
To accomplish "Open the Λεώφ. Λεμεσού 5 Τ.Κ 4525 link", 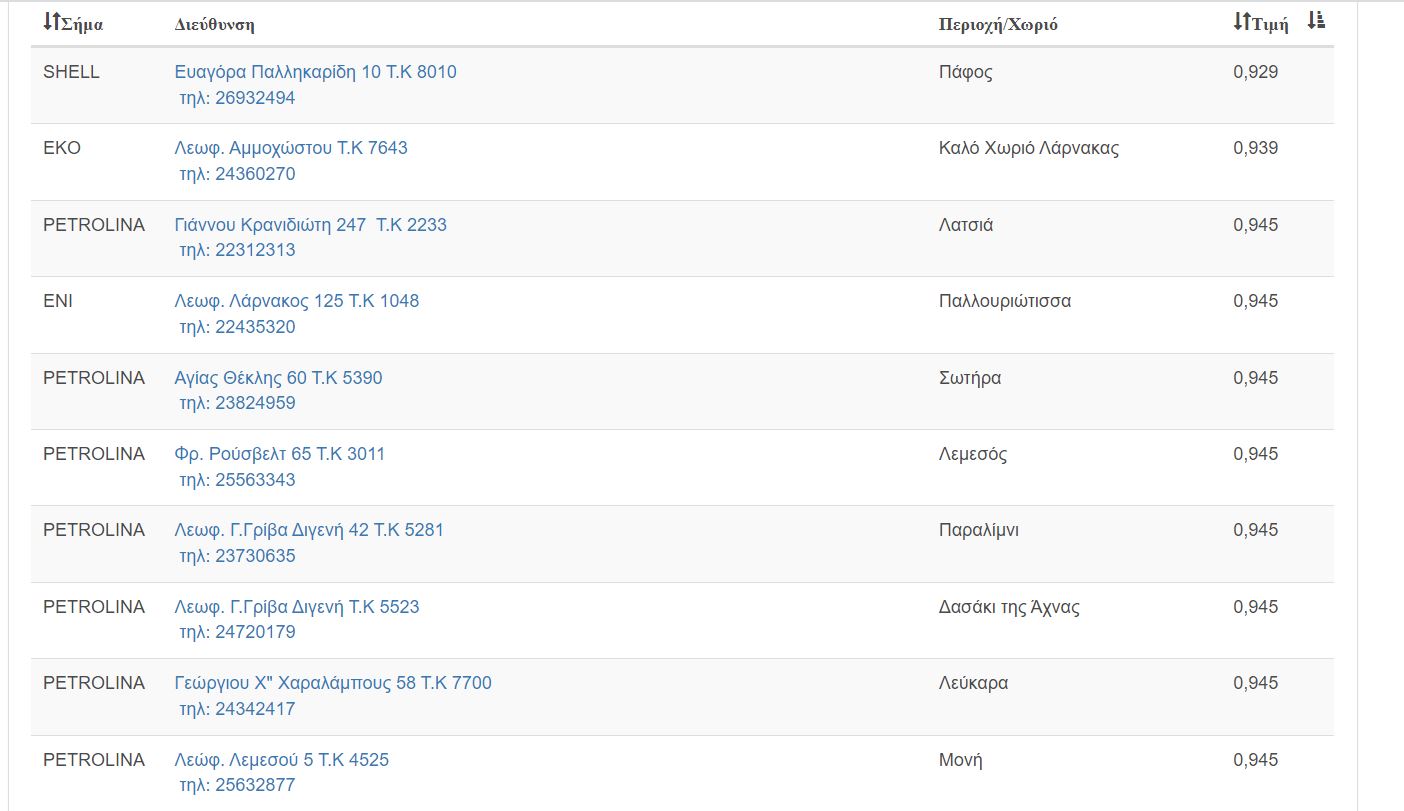I will [282, 760].
